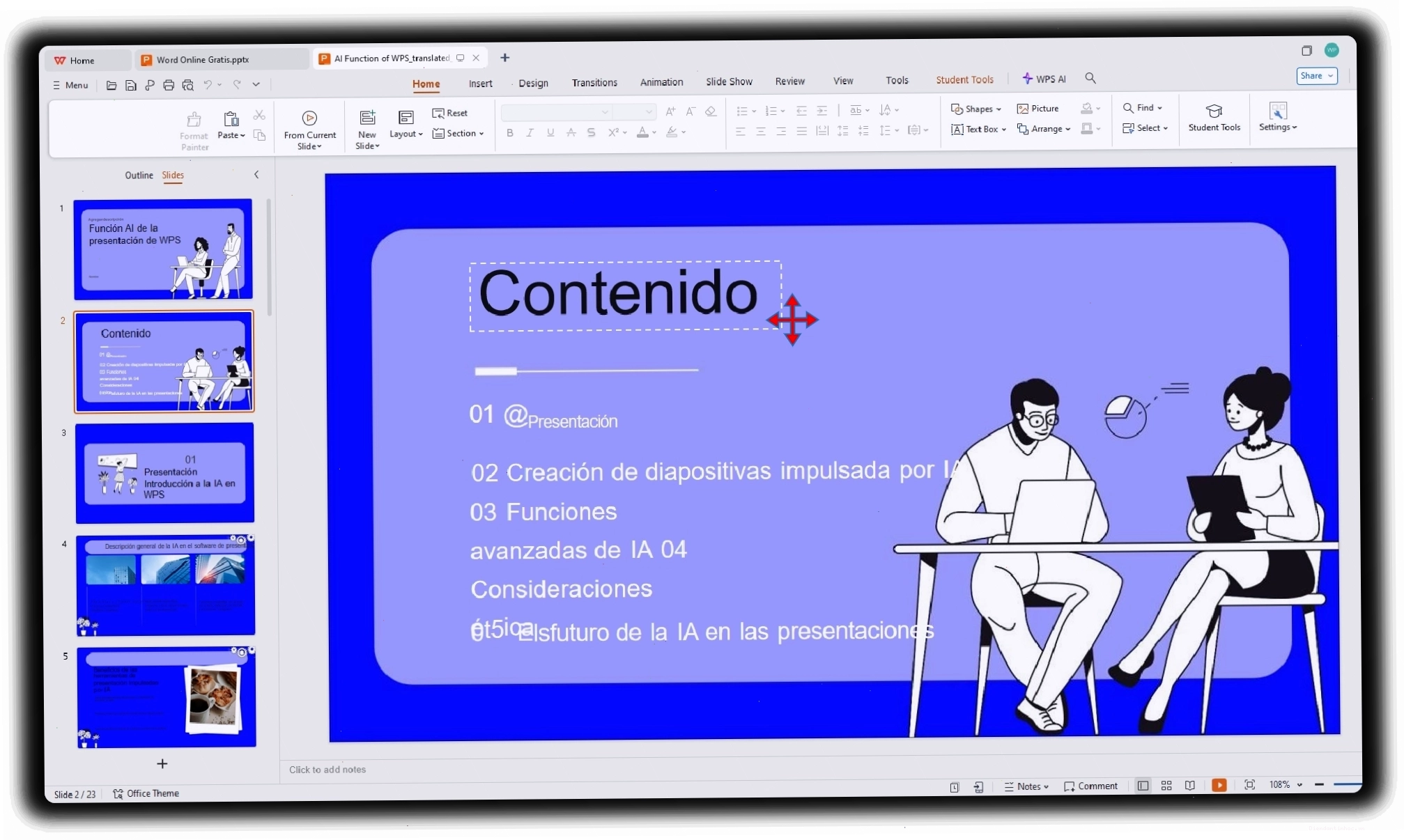The height and width of the screenshot is (840, 1404).
Task: Click the decrease font size icon
Action: 691,111
